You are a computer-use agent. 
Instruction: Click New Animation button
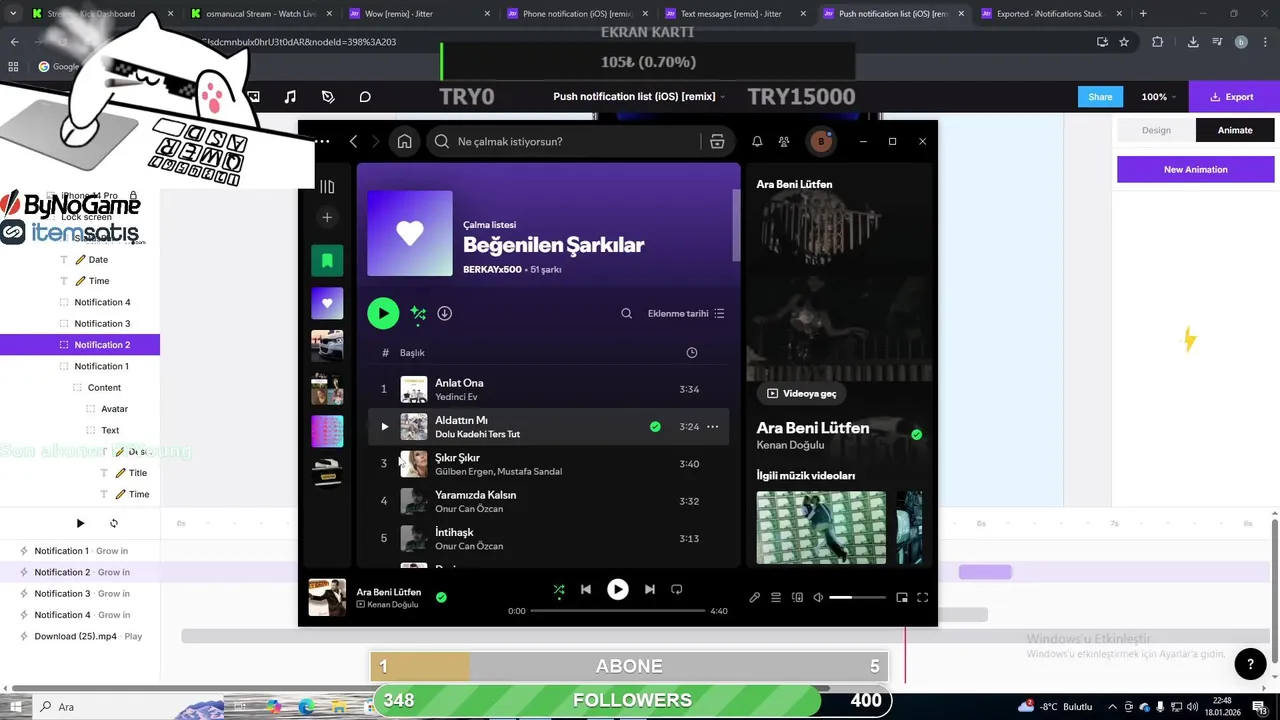tap(1195, 169)
